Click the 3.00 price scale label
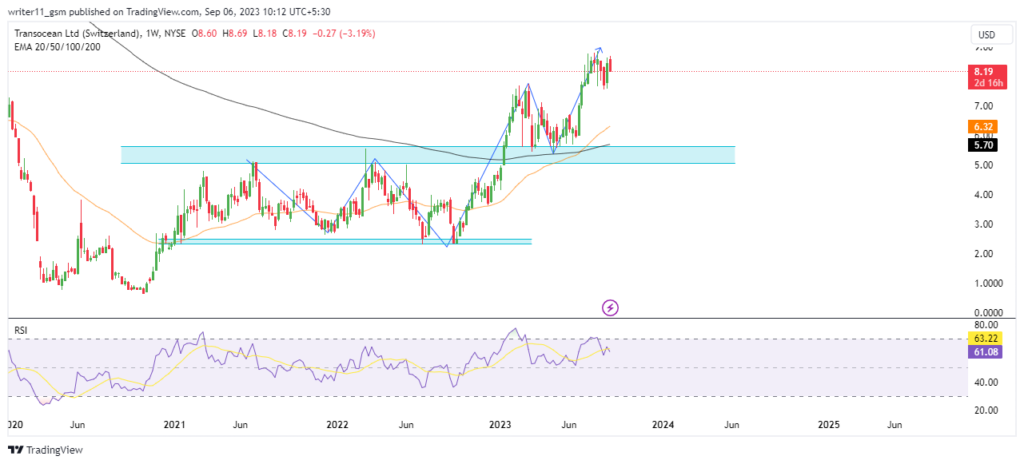The image size is (1024, 464). point(984,224)
